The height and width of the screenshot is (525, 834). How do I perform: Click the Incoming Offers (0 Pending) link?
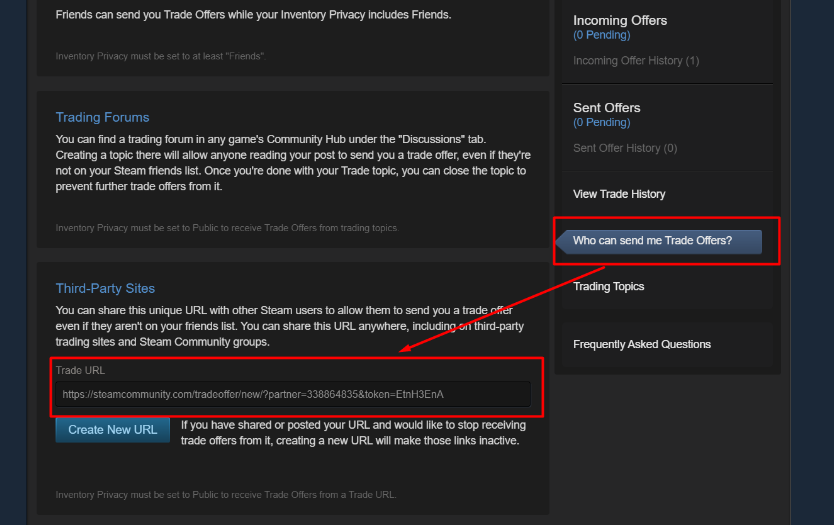602,35
